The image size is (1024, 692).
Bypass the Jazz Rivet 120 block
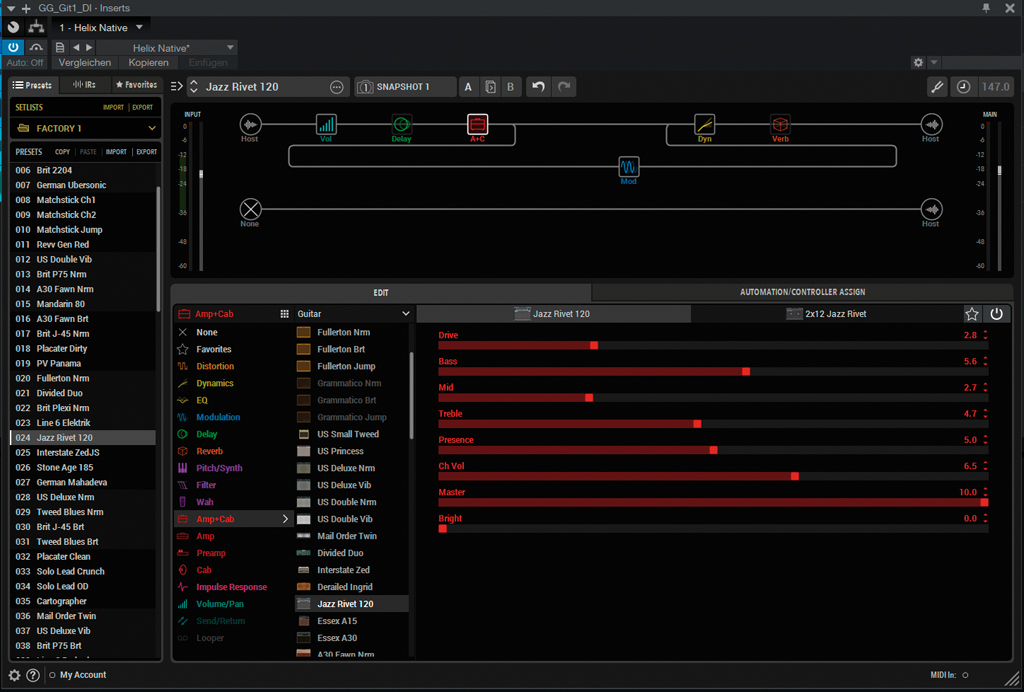point(996,314)
